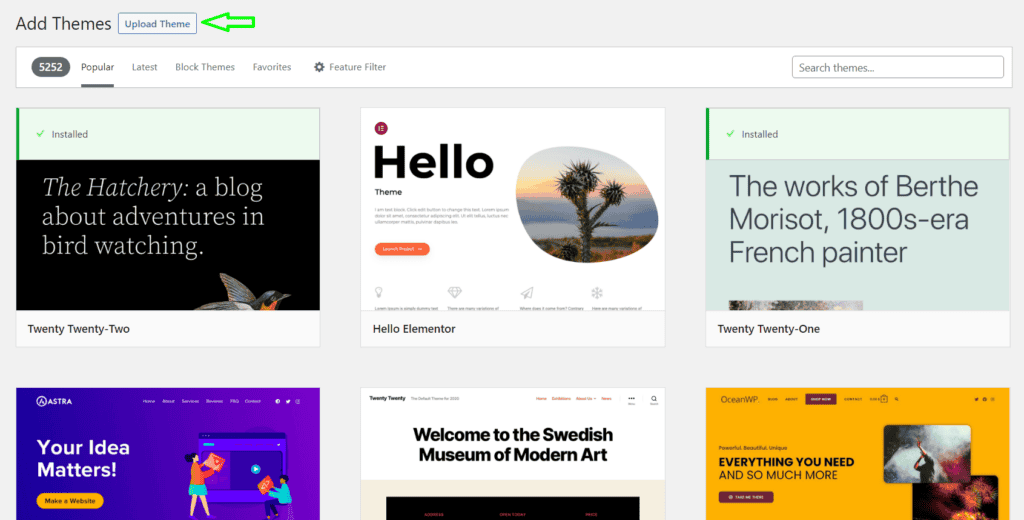Click the search icon in Twenty Twenty preview
This screenshot has width=1024, height=520.
click(x=654, y=400)
